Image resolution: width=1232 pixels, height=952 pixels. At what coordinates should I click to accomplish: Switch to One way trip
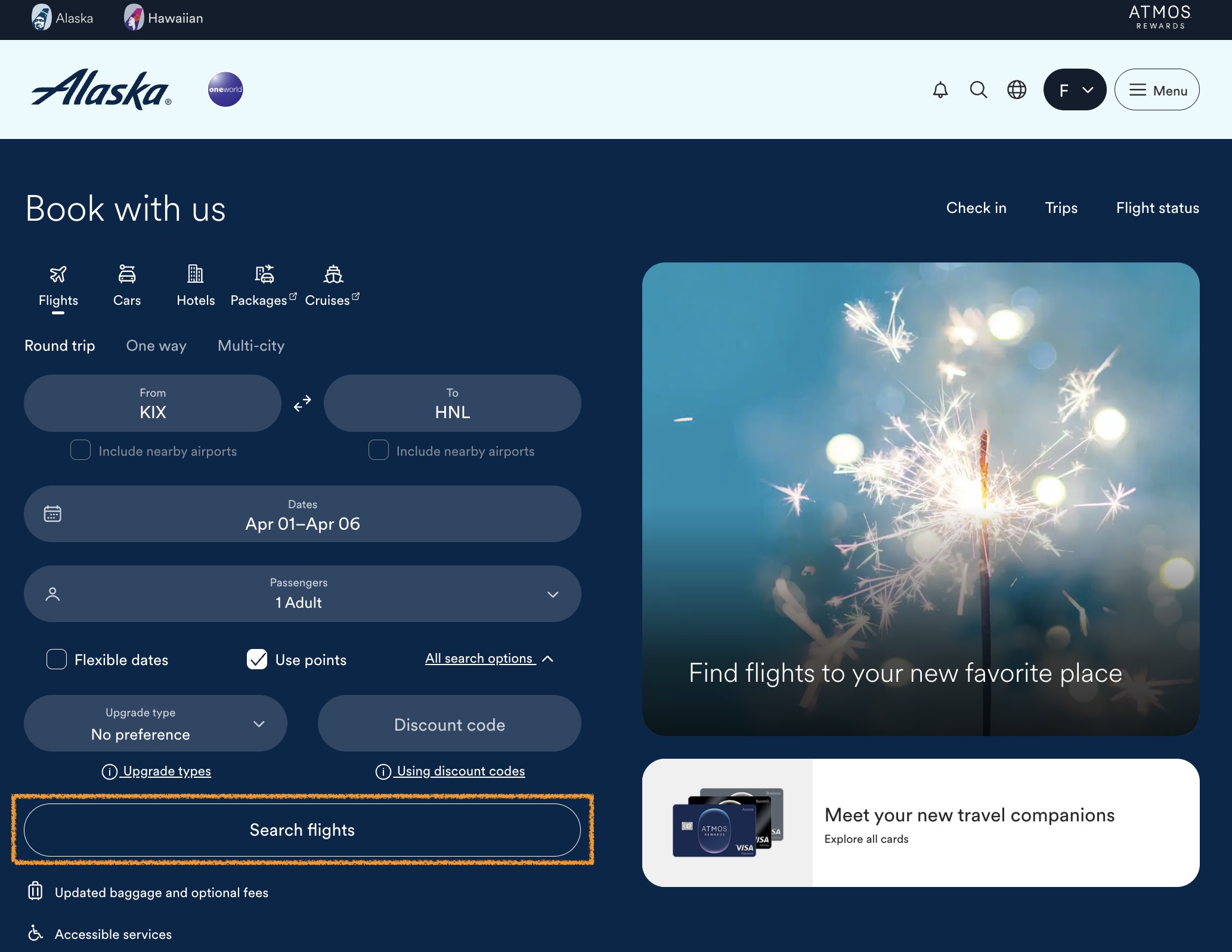tap(156, 346)
